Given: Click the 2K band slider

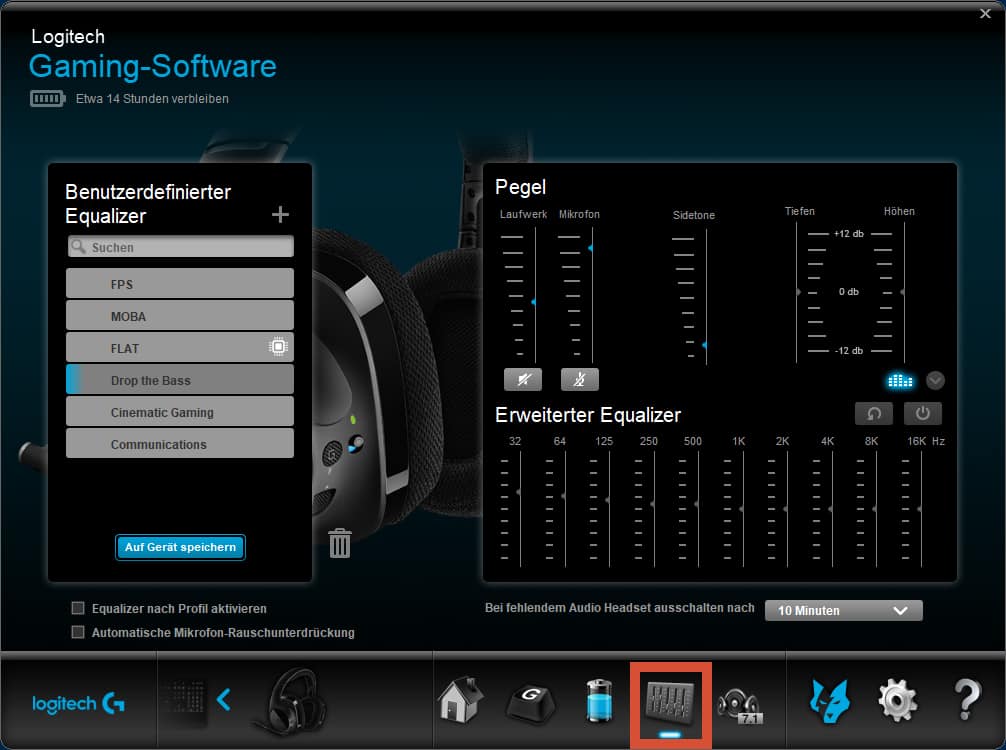Looking at the screenshot, I should click(787, 509).
